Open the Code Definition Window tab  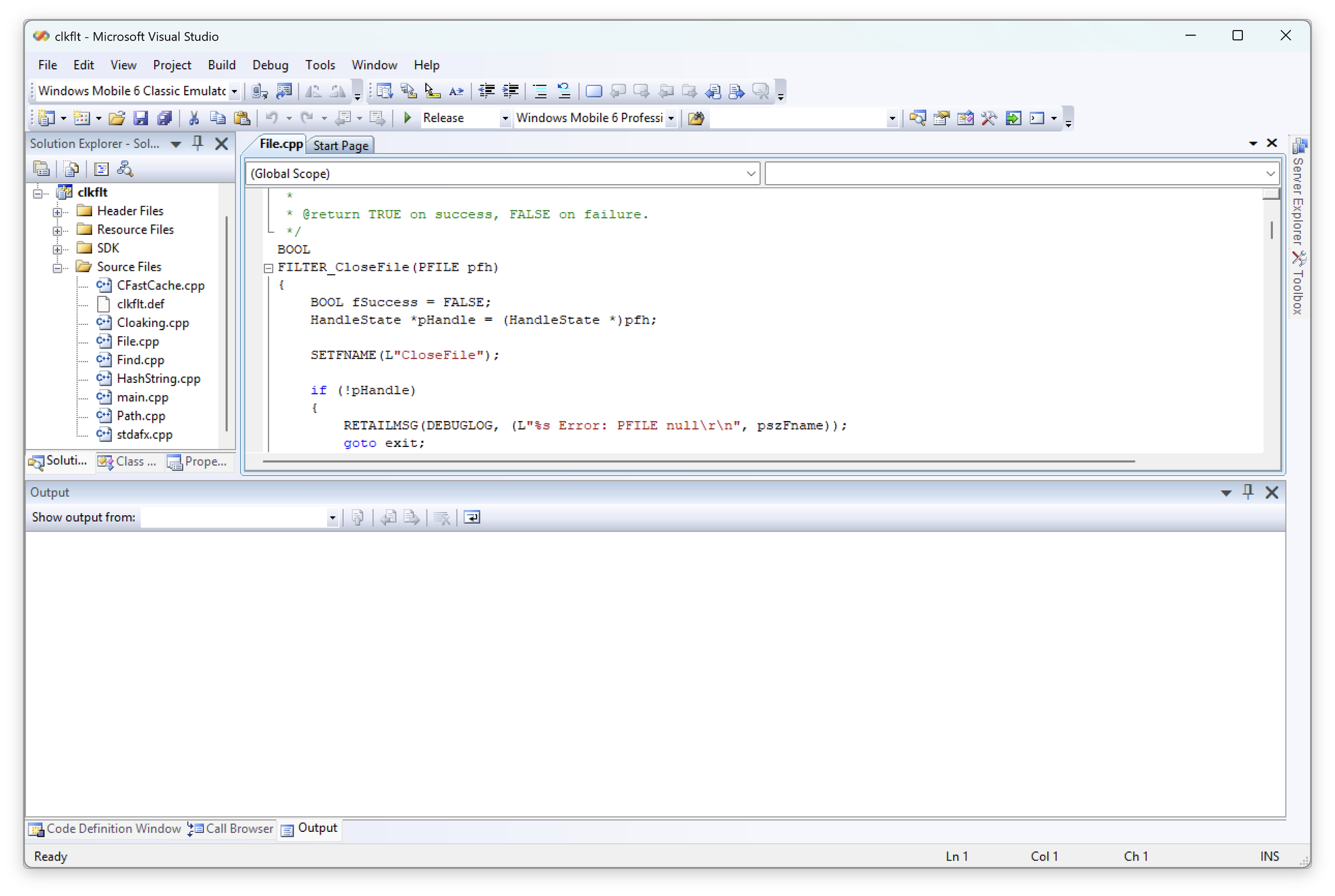pyautogui.click(x=105, y=829)
